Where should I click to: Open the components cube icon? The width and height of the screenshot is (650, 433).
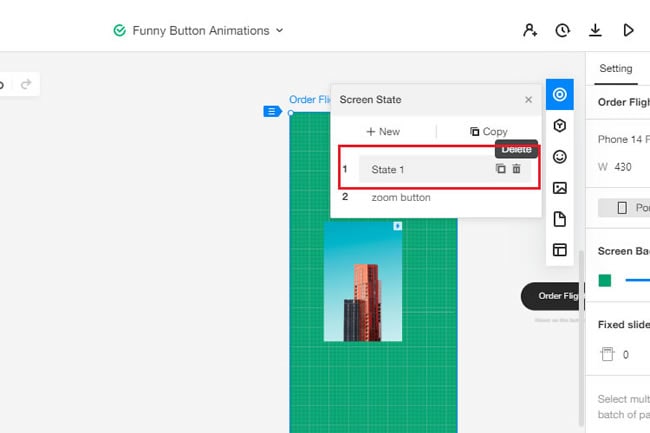coord(560,126)
